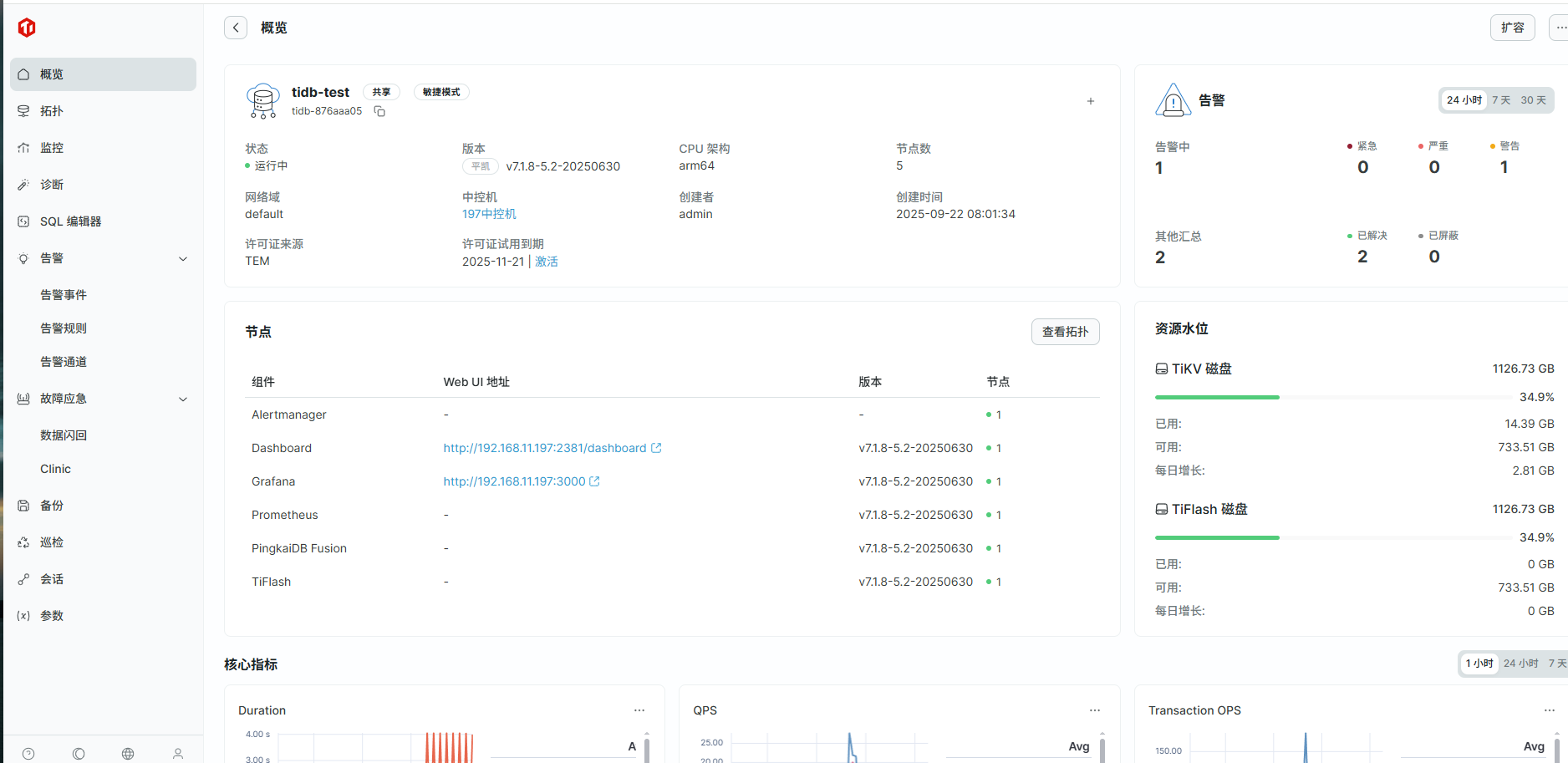
Task: Open SQL 编辑器 from the sidebar
Action: tap(71, 221)
